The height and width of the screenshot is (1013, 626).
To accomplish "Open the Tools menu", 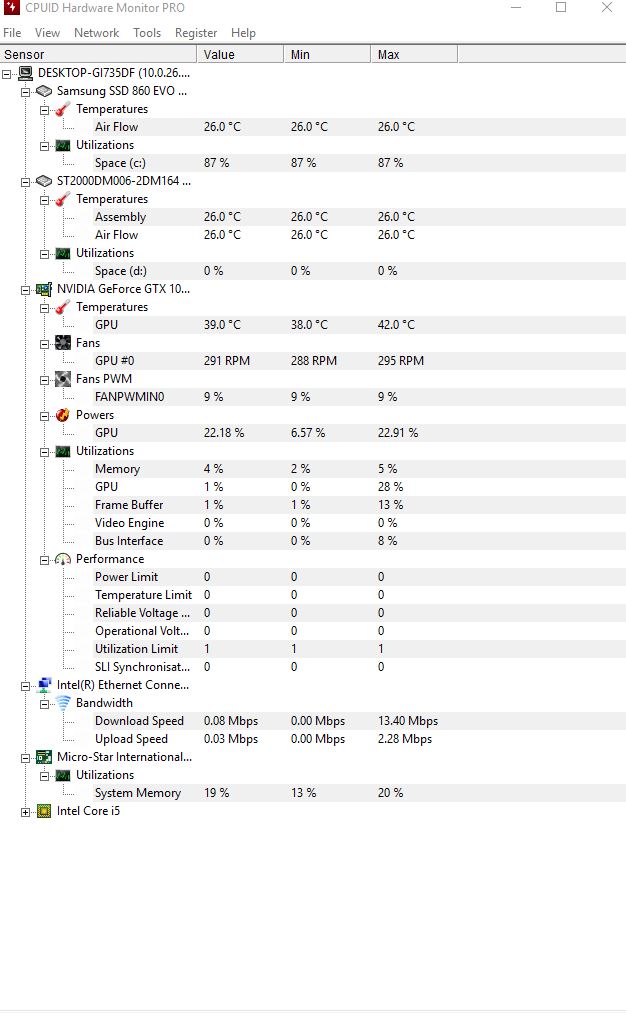I will [x=147, y=33].
